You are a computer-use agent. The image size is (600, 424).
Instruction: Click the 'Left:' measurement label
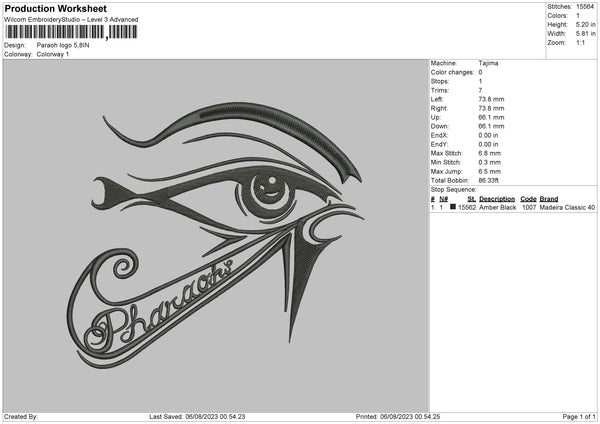[x=437, y=99]
